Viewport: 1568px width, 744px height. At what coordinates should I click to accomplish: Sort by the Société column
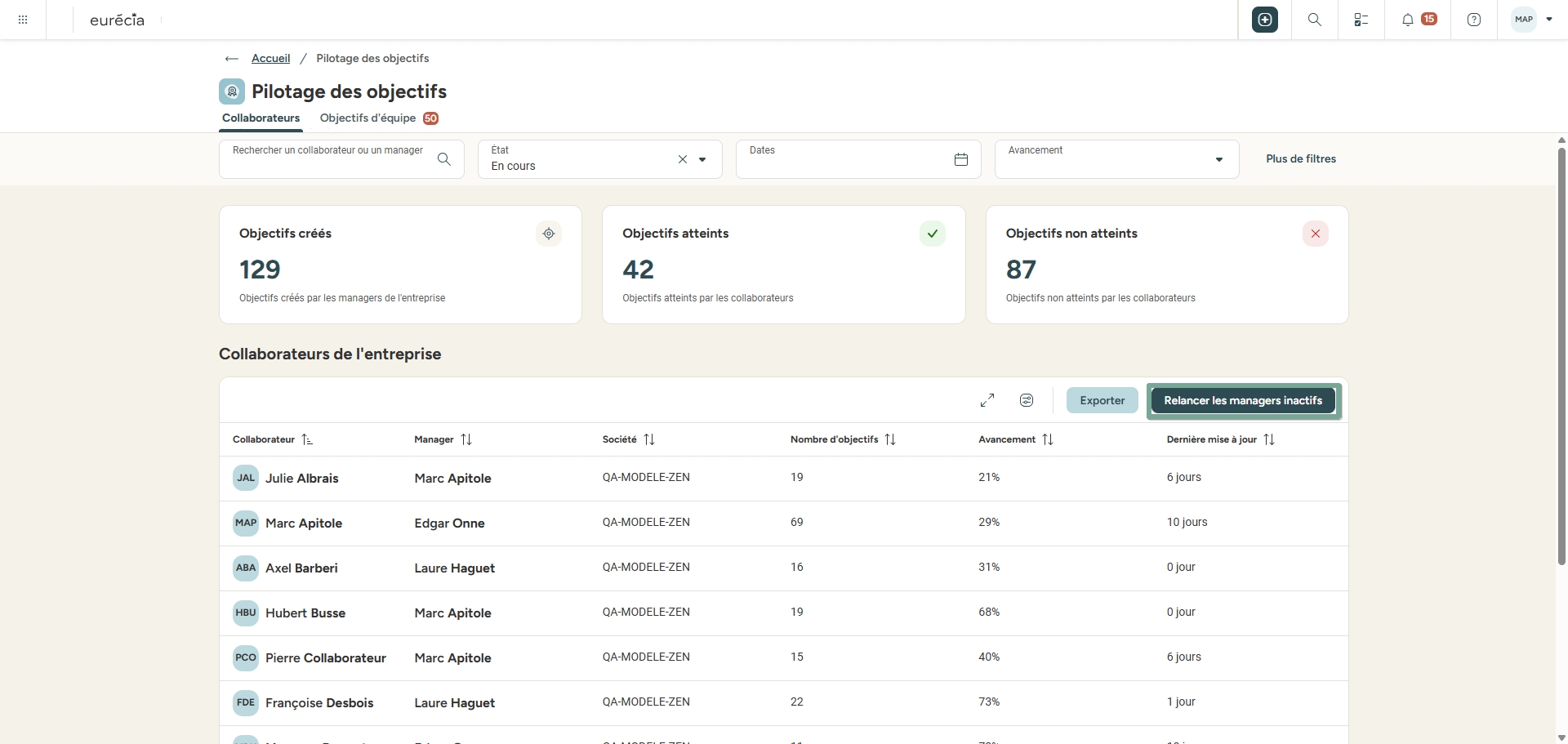649,439
